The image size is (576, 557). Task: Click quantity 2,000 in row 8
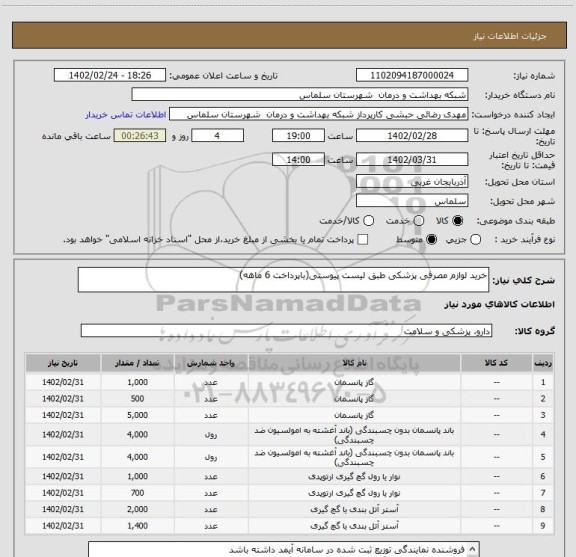pos(137,510)
